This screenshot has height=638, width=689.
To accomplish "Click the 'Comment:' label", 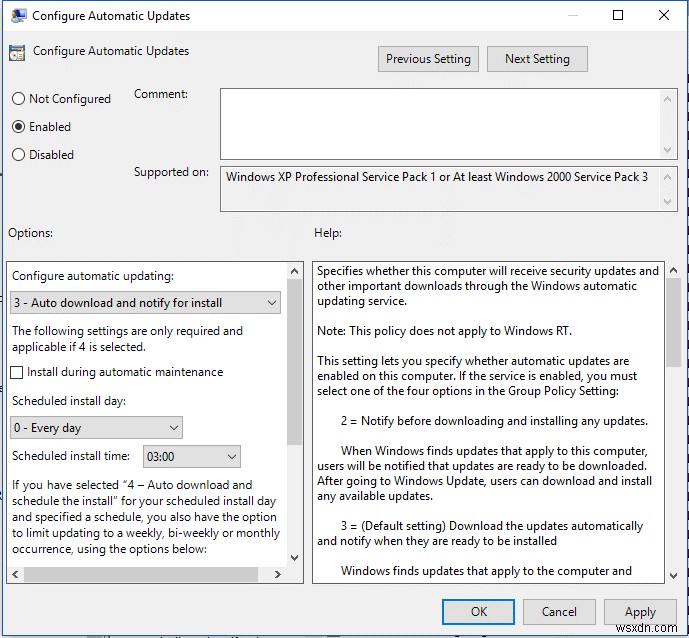I will click(161, 94).
